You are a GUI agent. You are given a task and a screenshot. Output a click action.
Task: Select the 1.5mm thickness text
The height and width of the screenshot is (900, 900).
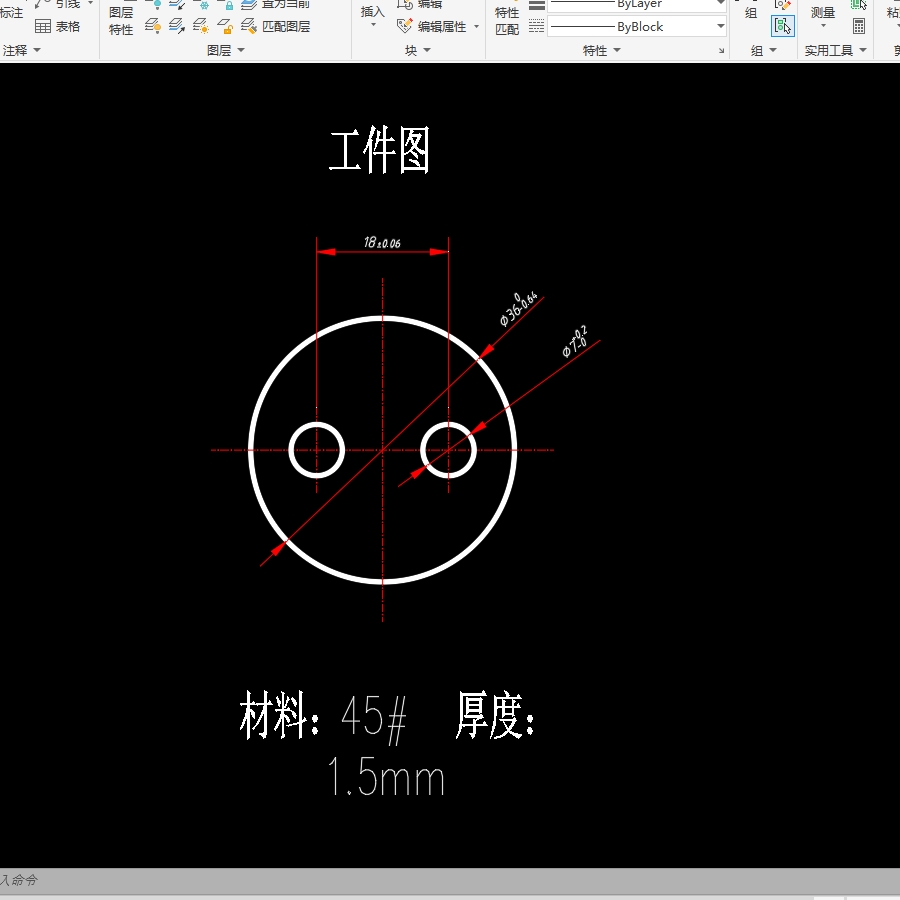pyautogui.click(x=386, y=776)
